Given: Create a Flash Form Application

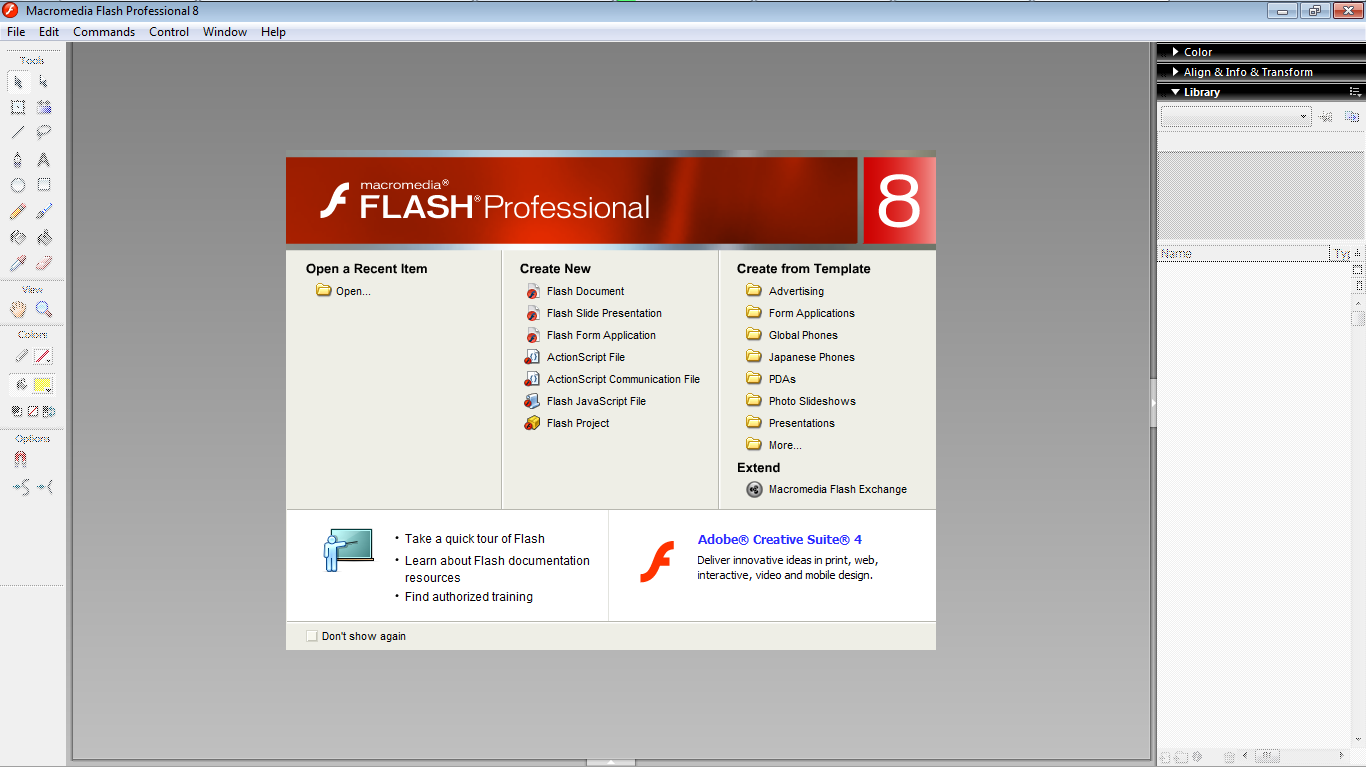Looking at the screenshot, I should click(x=590, y=335).
